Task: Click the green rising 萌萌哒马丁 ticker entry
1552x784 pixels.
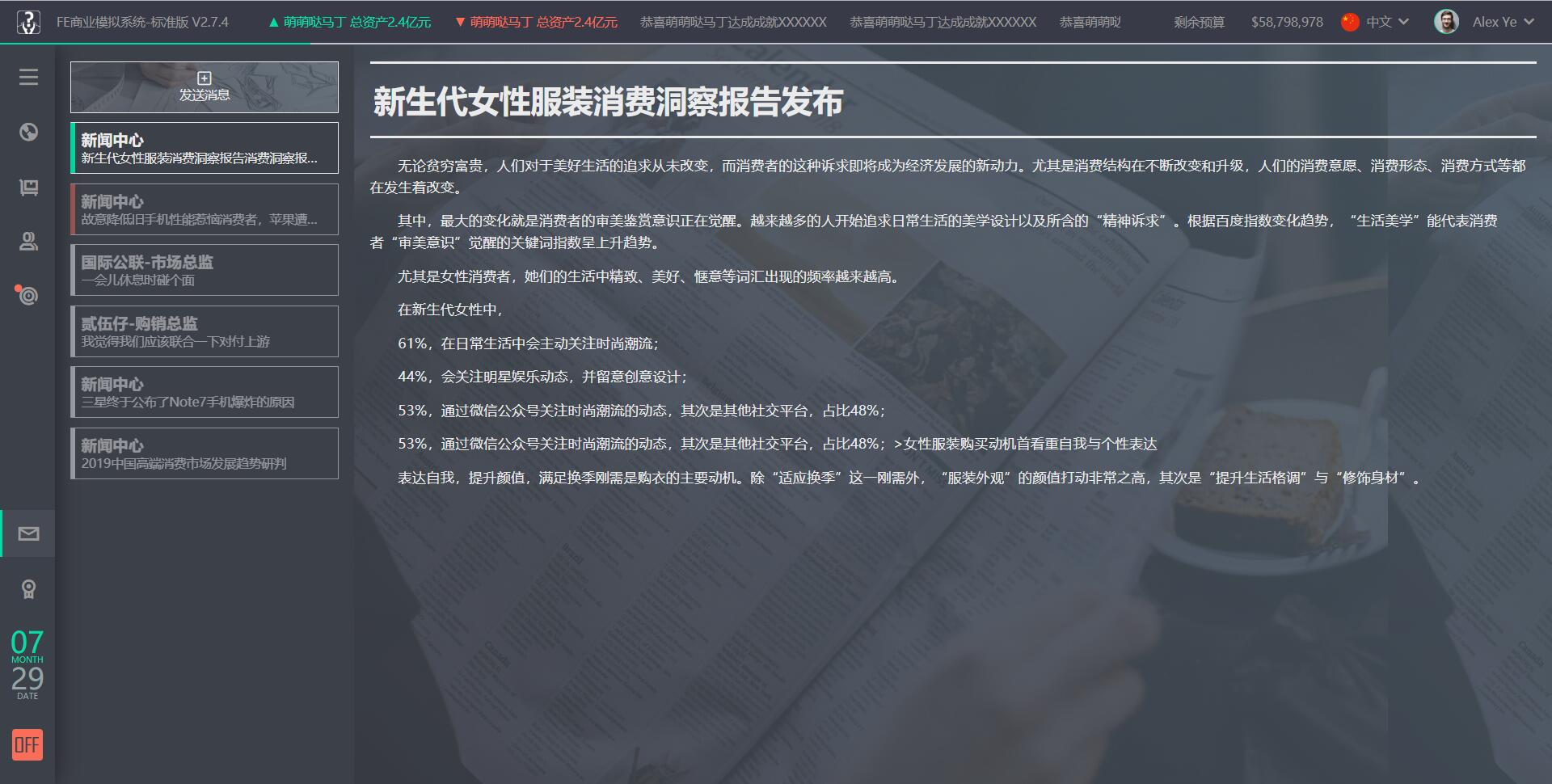Action: tap(349, 22)
